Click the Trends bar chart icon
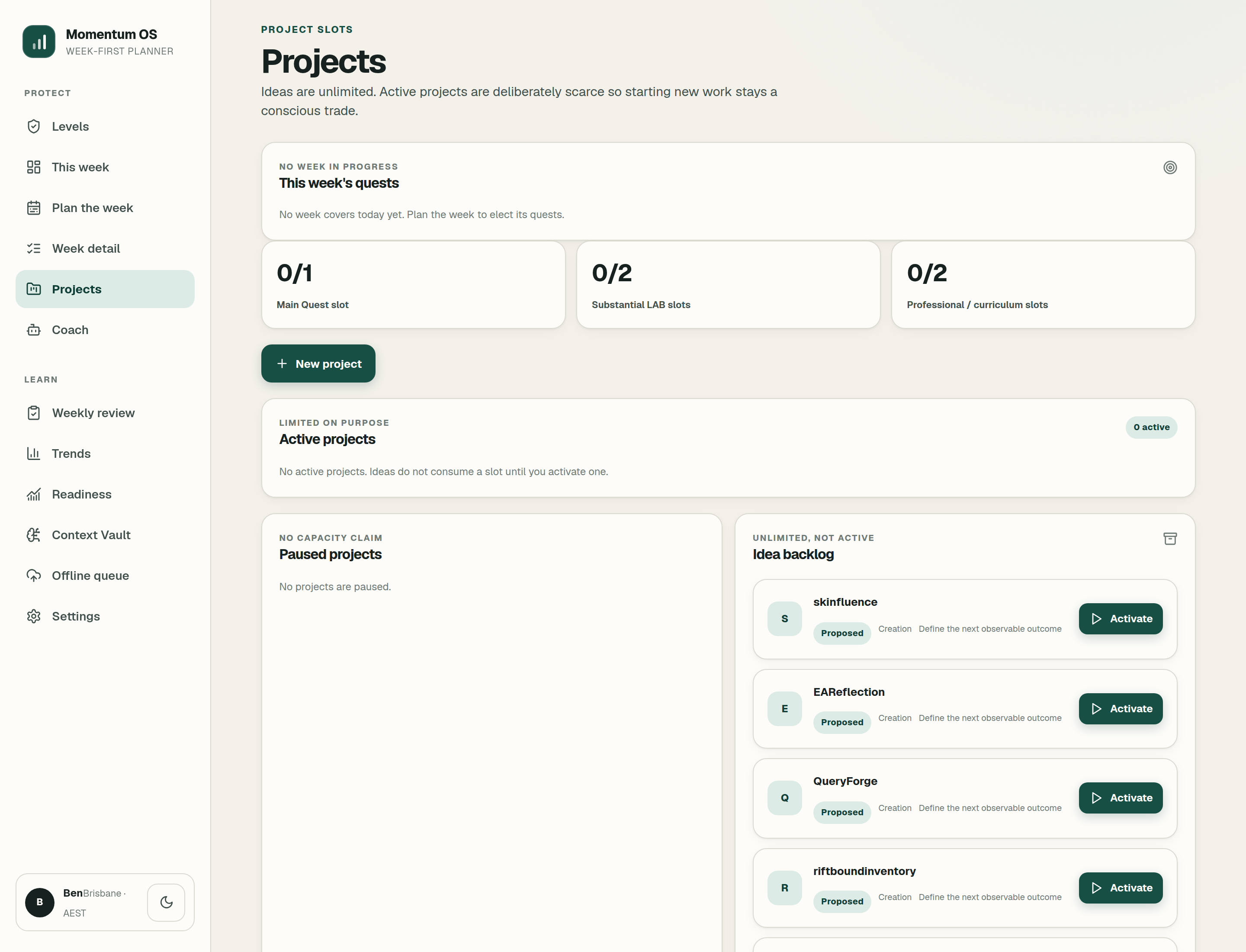Viewport: 1246px width, 952px height. coord(34,454)
